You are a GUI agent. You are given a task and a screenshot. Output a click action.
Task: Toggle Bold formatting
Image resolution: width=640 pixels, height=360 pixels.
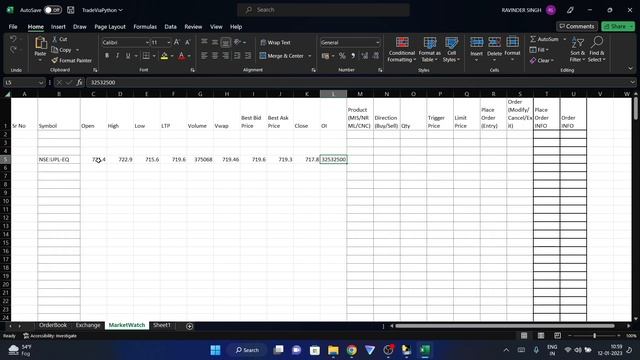coord(107,56)
